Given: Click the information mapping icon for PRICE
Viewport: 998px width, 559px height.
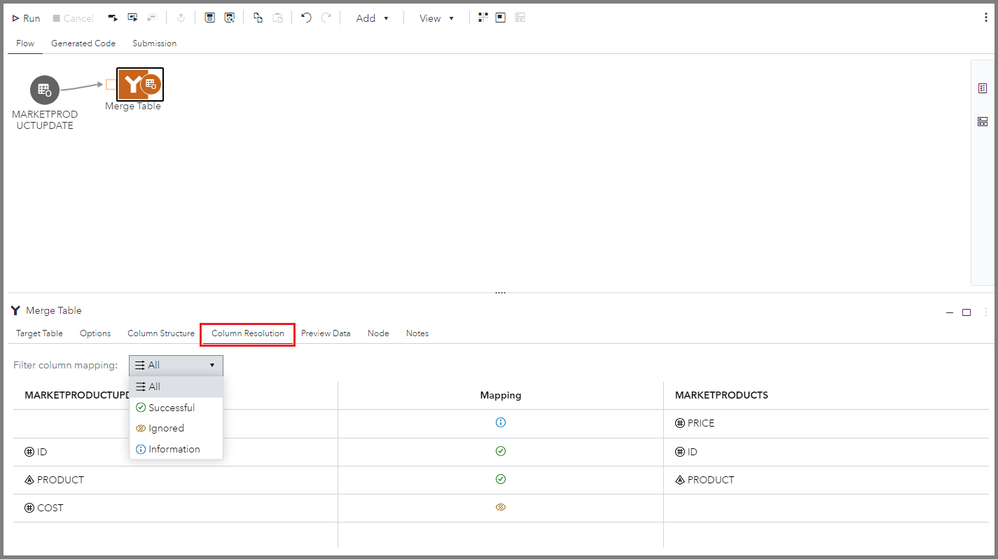Looking at the screenshot, I should tap(500, 422).
